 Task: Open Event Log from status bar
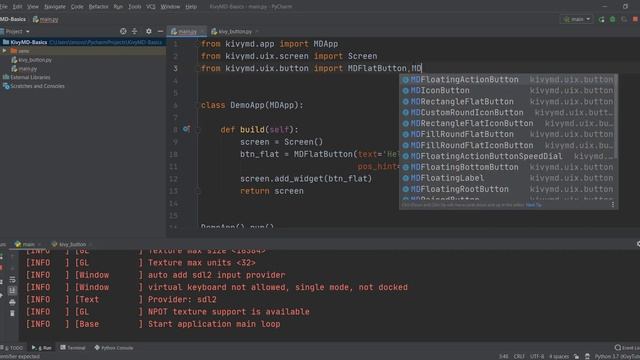tap(627, 348)
